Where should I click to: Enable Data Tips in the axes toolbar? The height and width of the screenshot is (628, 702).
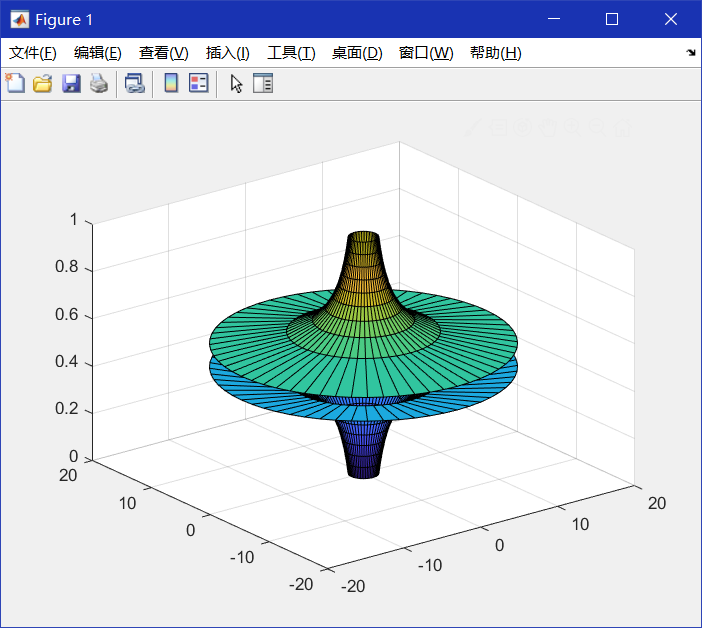pos(498,128)
